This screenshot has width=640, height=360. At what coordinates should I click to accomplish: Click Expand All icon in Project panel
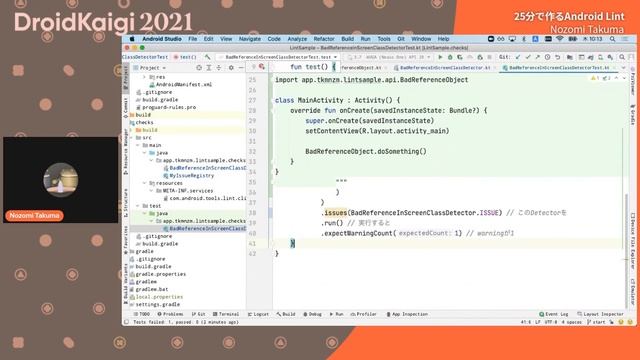[209, 68]
